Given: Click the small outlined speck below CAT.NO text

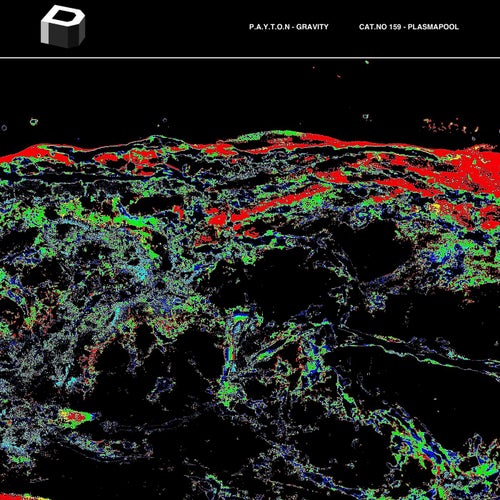Looking at the screenshot, I should coord(366,117).
